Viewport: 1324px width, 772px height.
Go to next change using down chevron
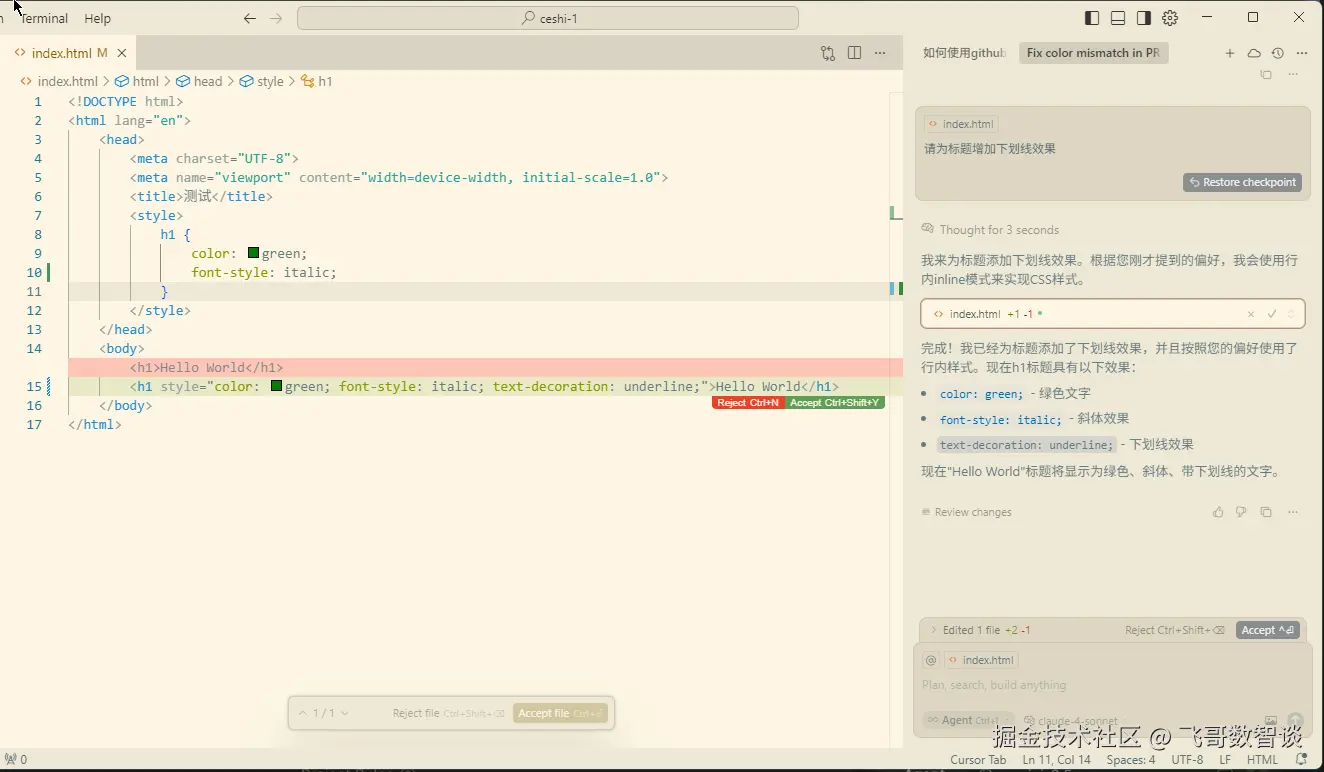tap(345, 713)
